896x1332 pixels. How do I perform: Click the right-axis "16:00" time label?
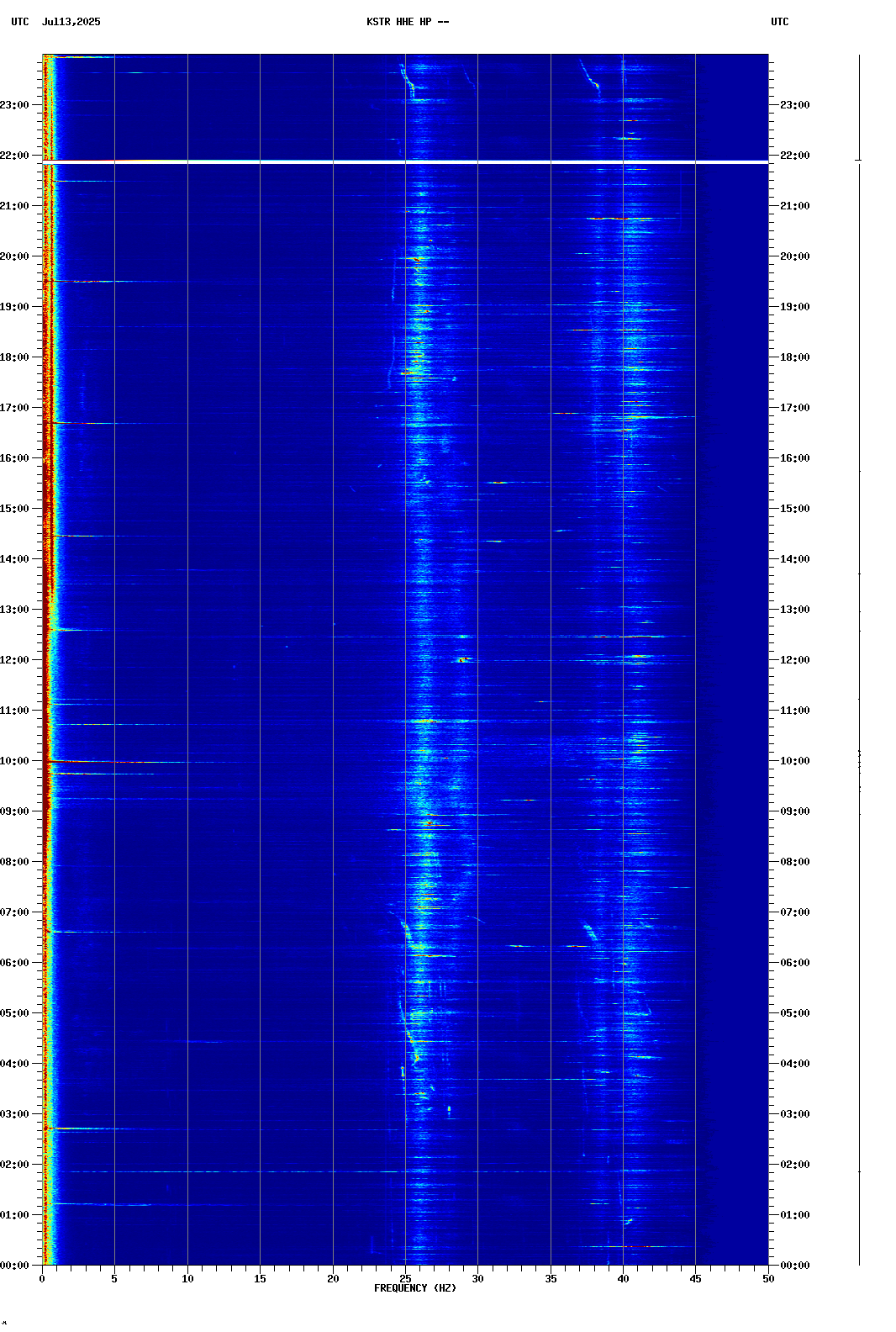point(795,458)
